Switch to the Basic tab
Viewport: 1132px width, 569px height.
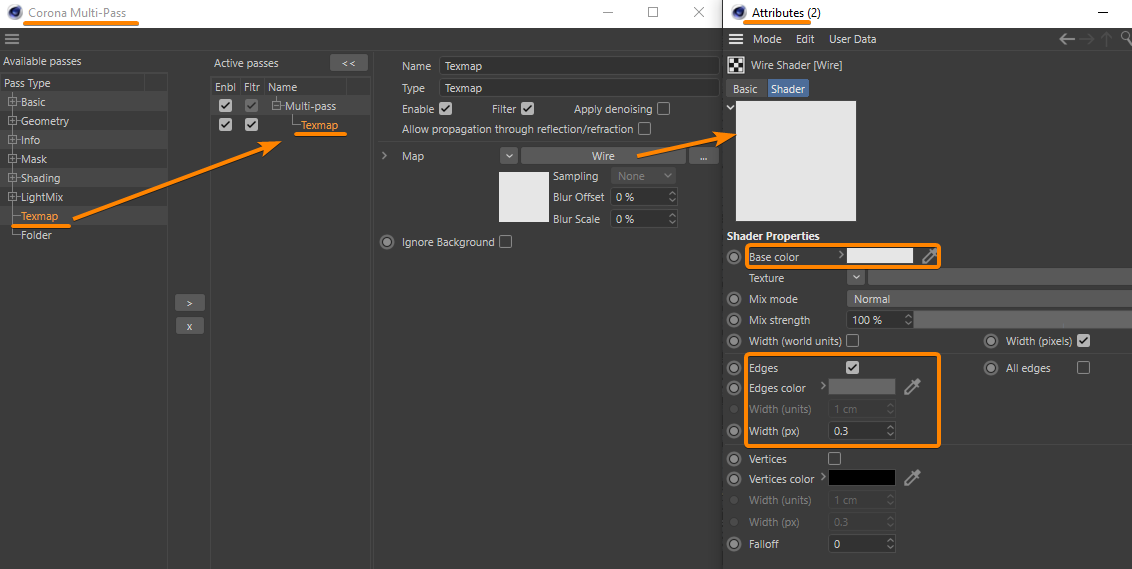point(745,89)
